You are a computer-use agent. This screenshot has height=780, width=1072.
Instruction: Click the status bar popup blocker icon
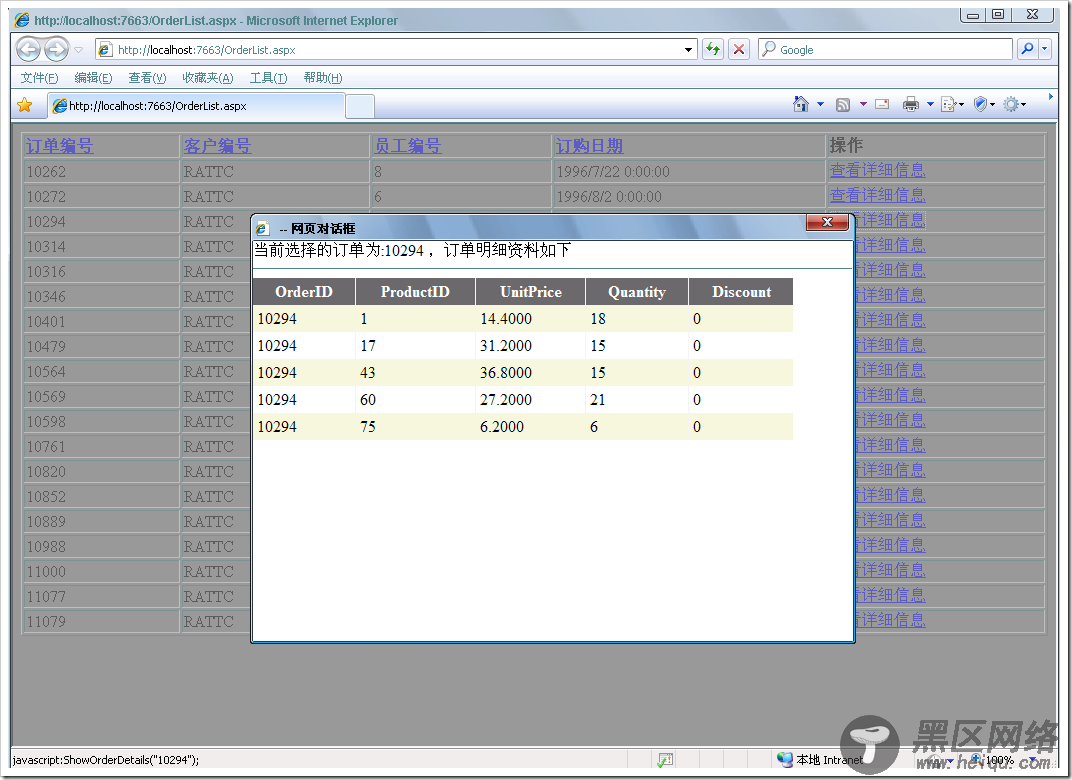665,759
